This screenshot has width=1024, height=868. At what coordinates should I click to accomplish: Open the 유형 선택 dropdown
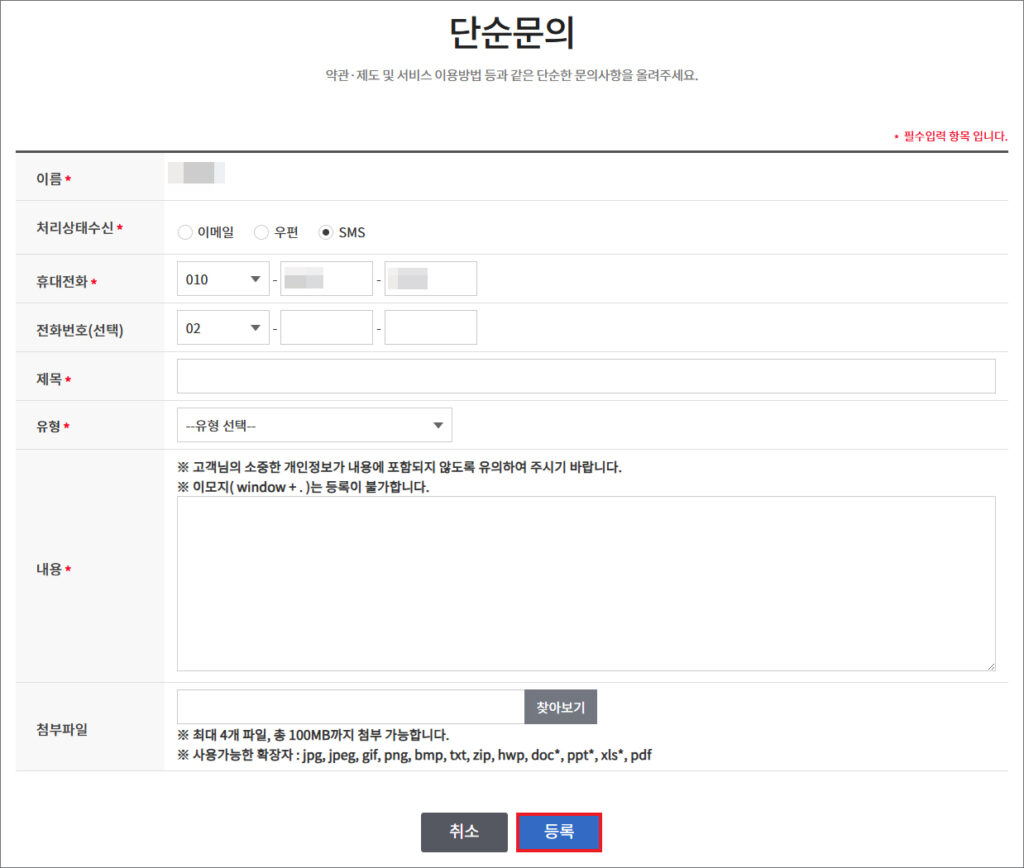pos(314,425)
